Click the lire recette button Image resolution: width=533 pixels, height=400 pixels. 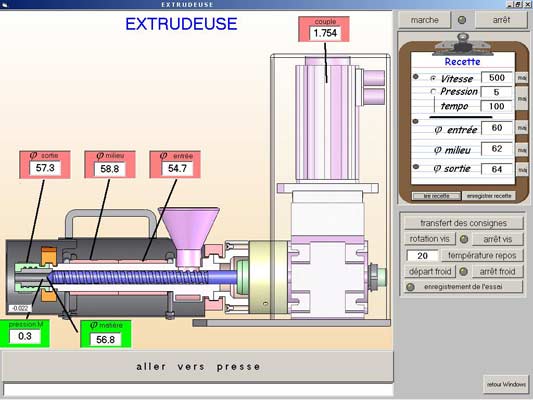436,196
